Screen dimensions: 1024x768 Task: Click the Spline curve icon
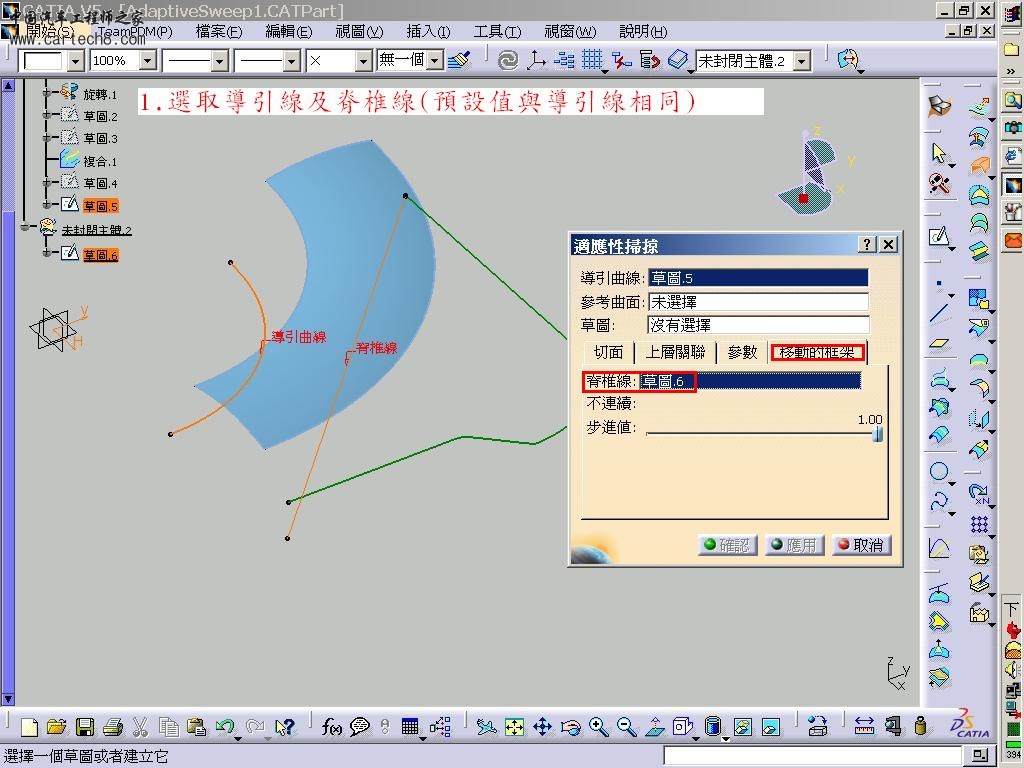click(x=939, y=500)
